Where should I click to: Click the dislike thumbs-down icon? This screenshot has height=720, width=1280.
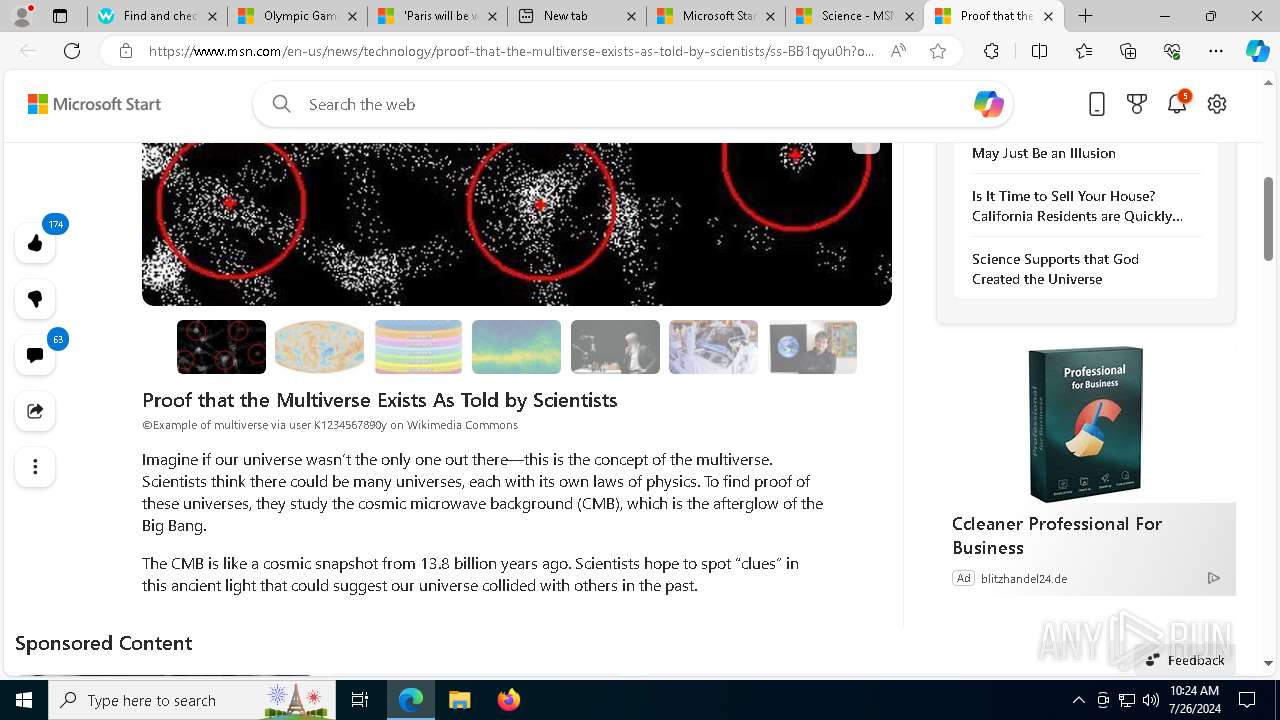35,299
